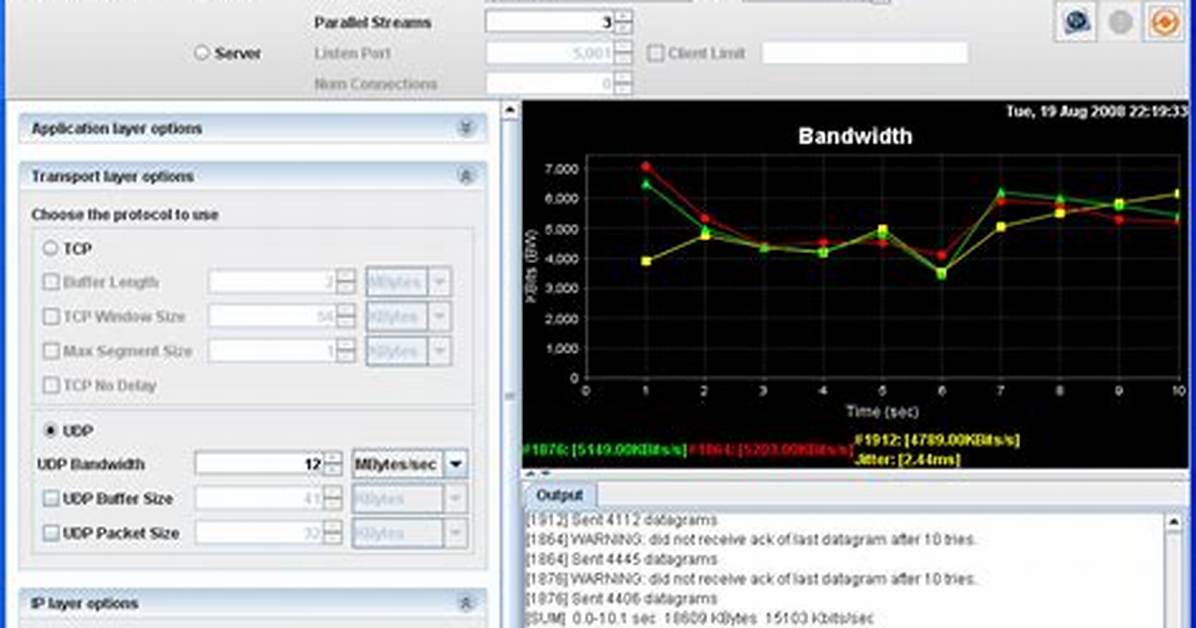Click the green #1876 stream legend label
Image resolution: width=1196 pixels, height=628 pixels.
pos(606,449)
